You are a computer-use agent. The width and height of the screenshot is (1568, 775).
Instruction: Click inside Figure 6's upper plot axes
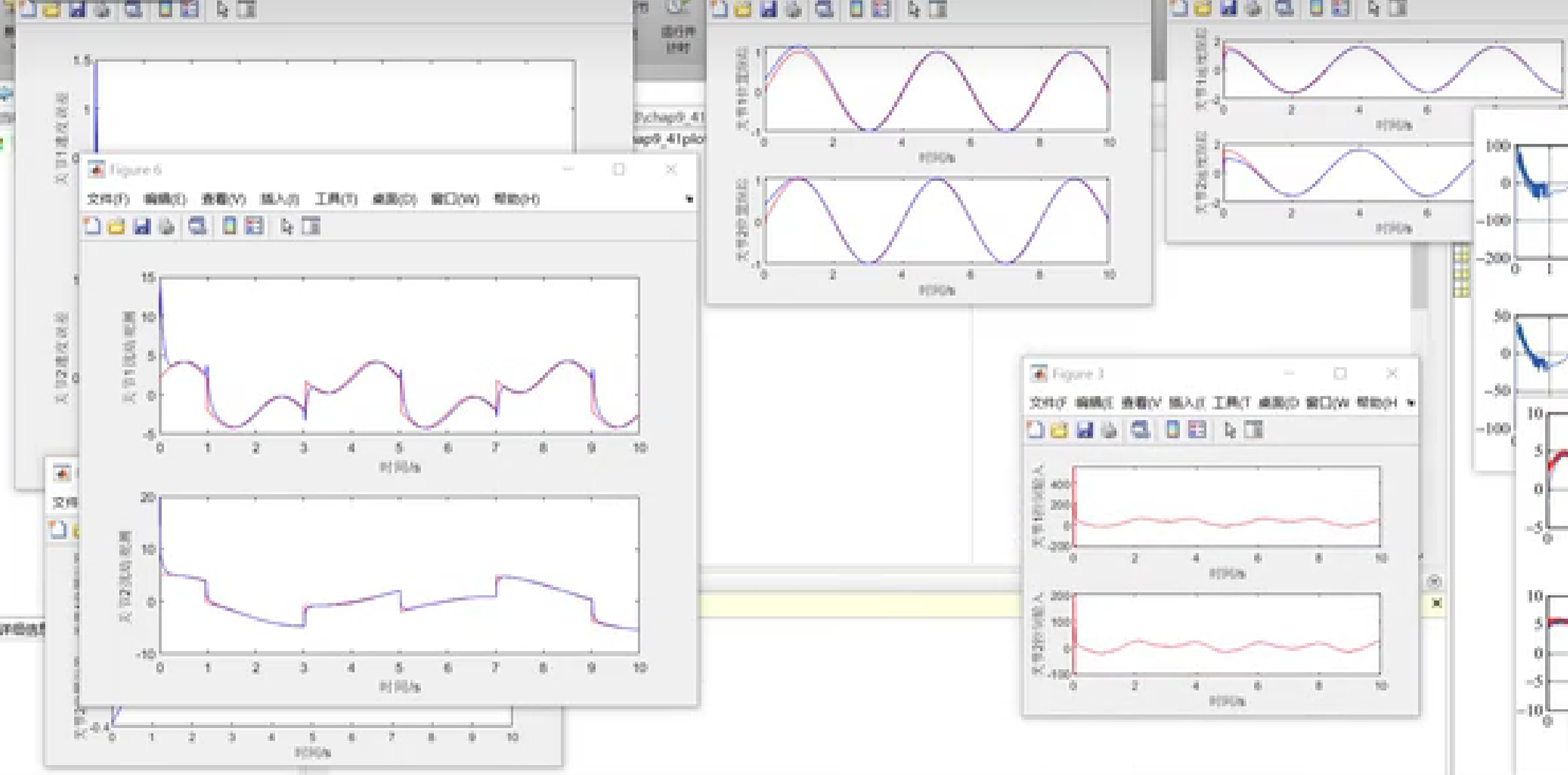point(399,329)
